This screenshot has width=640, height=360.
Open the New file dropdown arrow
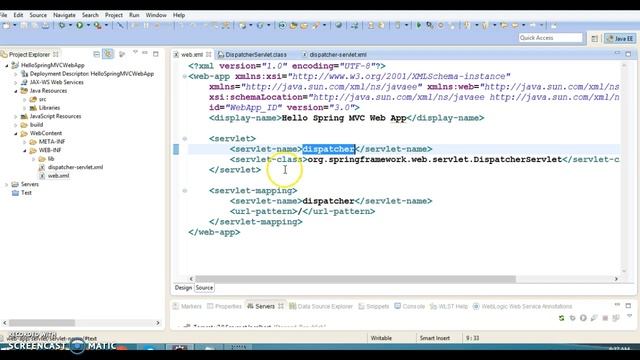(x=15, y=25)
